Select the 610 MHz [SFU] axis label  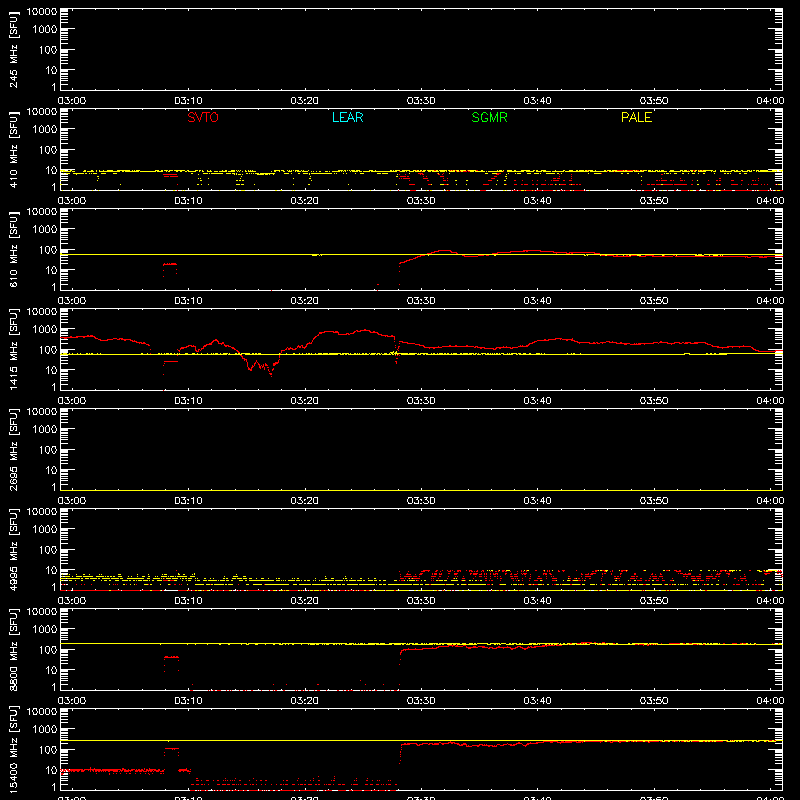coord(13,250)
